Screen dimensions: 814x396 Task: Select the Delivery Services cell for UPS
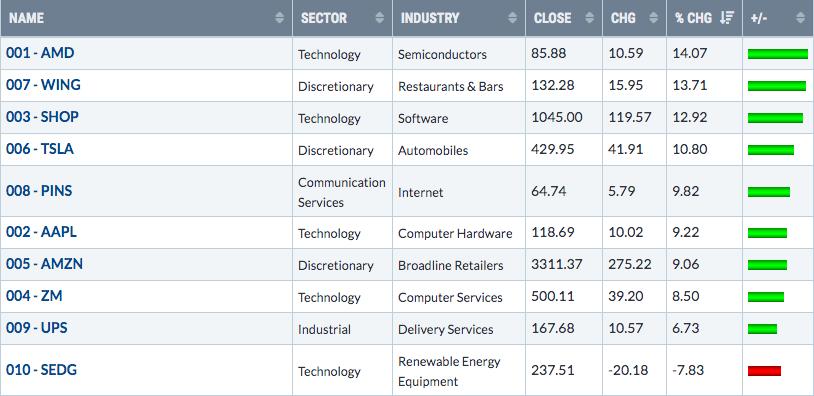tap(446, 330)
